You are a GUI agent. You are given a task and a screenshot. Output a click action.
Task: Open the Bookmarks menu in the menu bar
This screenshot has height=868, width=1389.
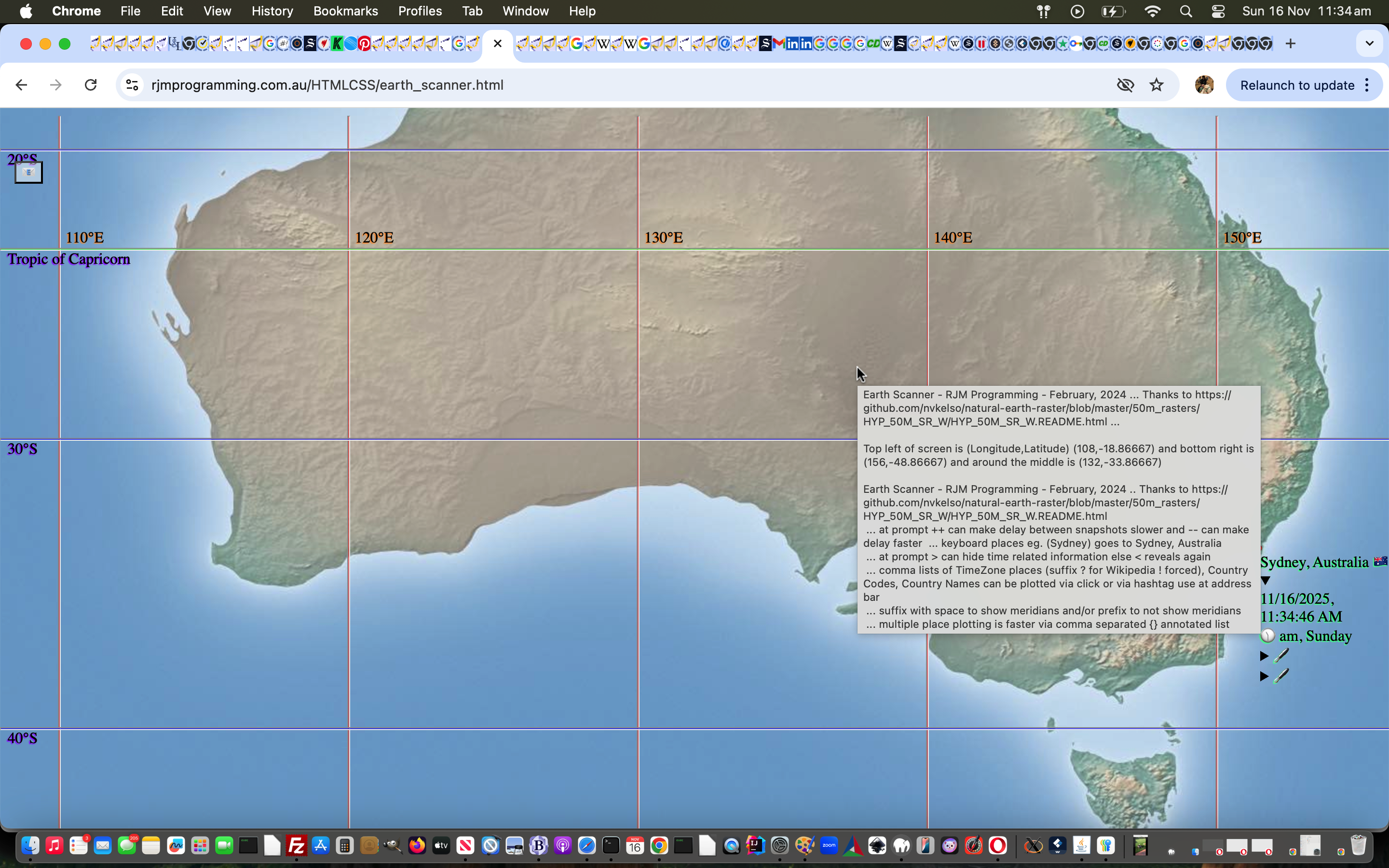[345, 11]
